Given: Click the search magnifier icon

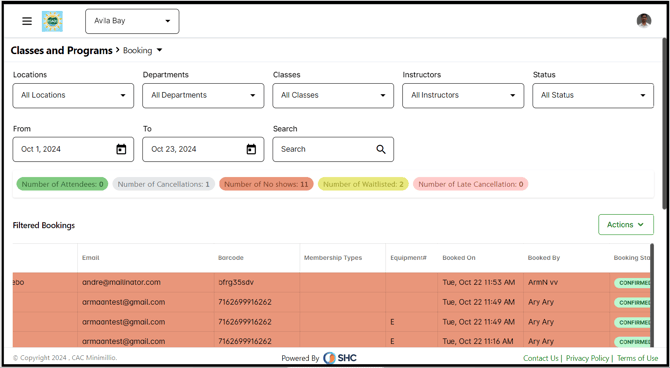Looking at the screenshot, I should pyautogui.click(x=381, y=149).
